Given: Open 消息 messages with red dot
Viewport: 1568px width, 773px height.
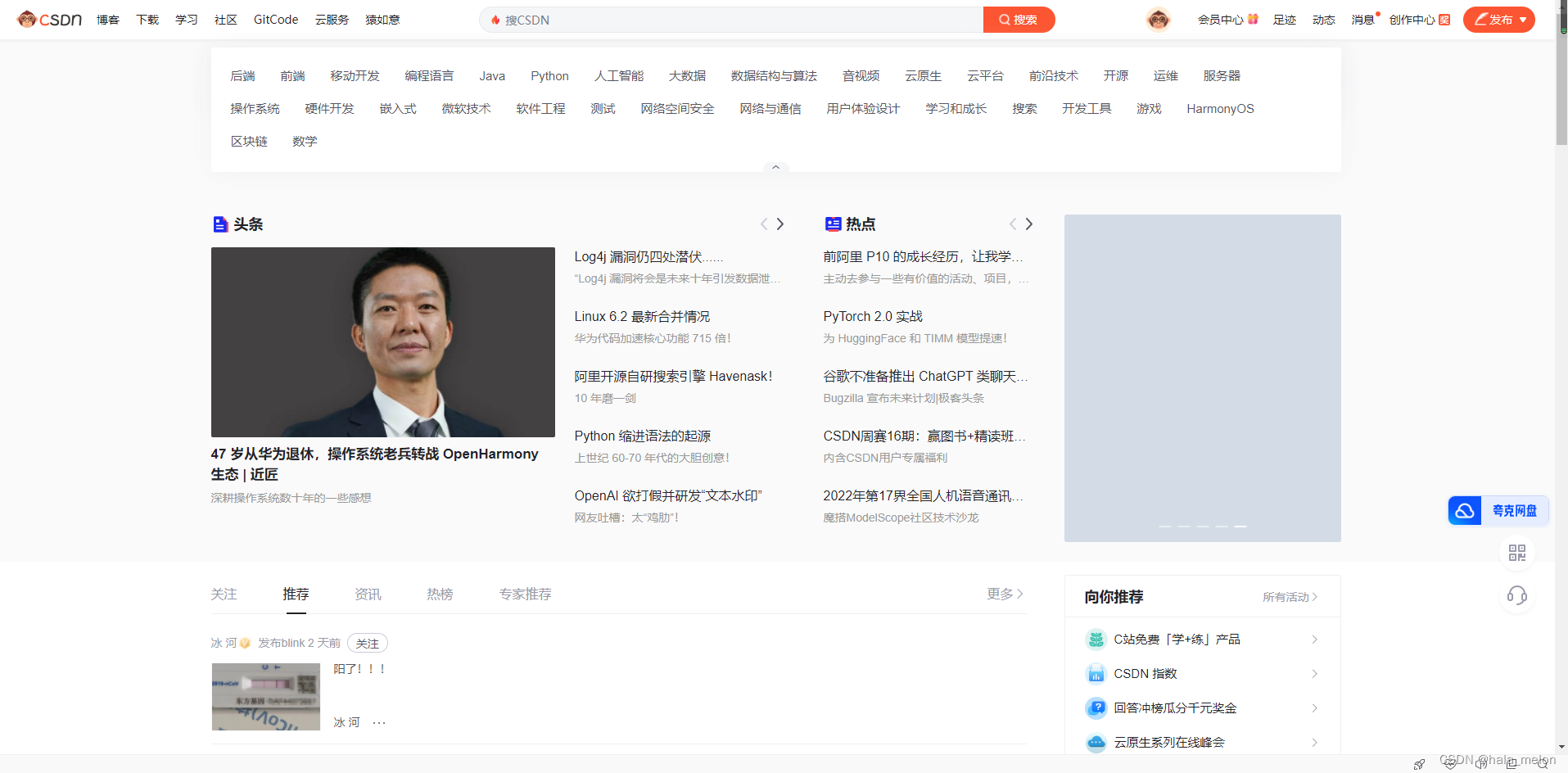Looking at the screenshot, I should (1365, 20).
